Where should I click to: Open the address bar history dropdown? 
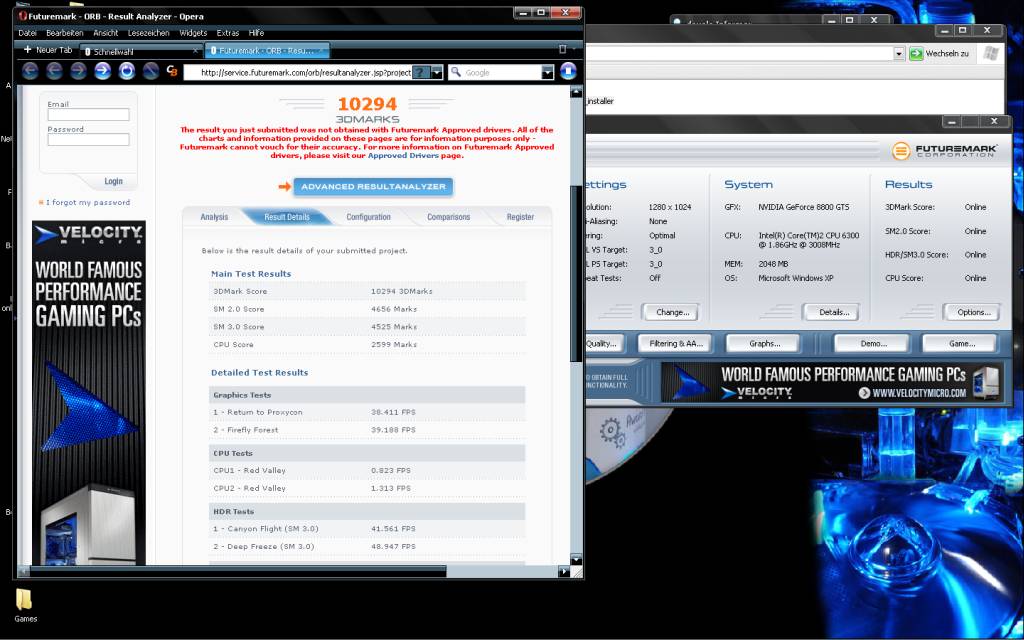[437, 72]
